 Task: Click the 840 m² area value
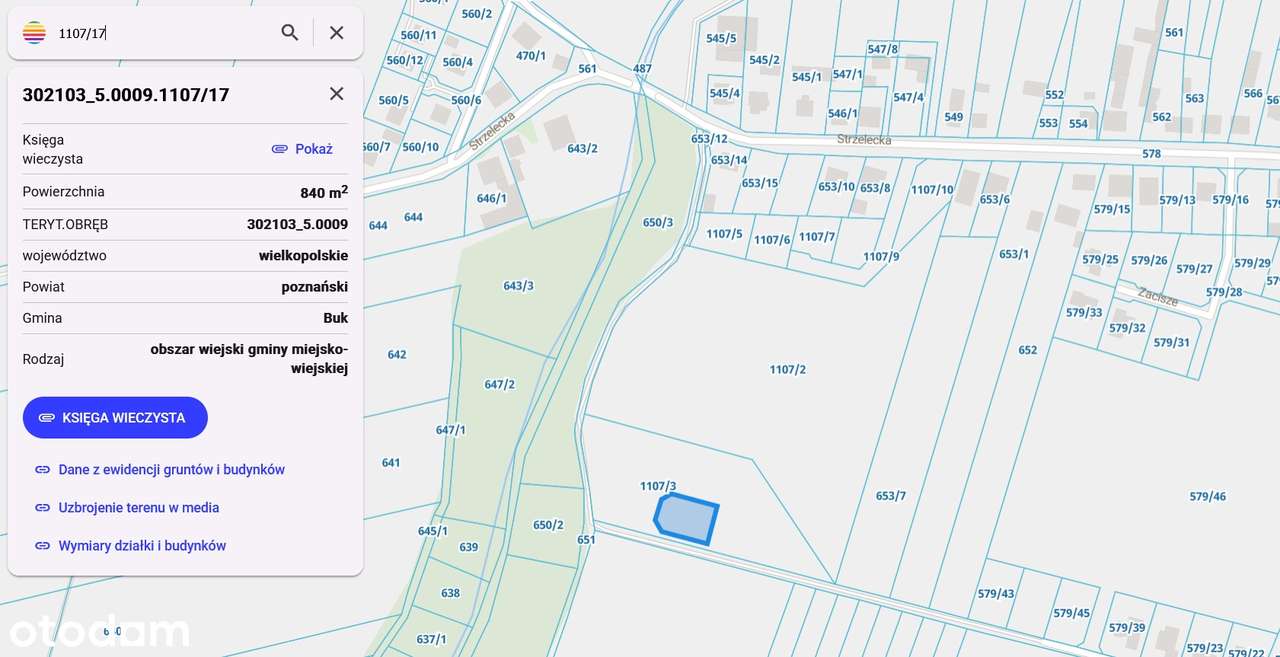324,192
